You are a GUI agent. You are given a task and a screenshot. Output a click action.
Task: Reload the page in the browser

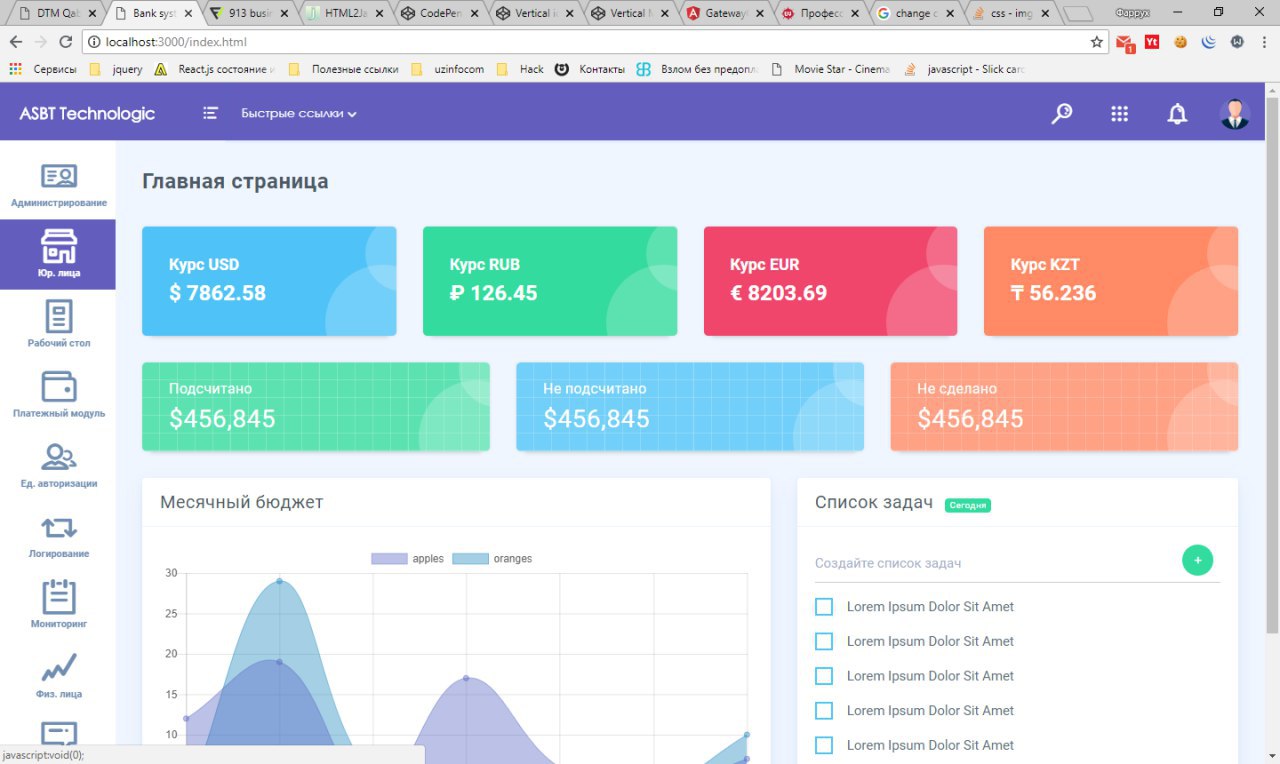tap(66, 42)
